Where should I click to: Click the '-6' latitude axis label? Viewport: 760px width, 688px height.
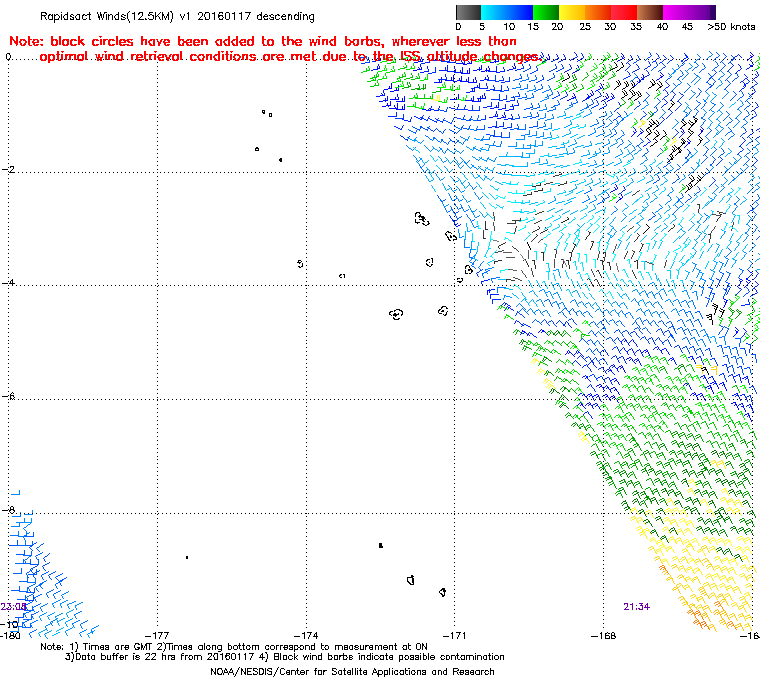[8, 396]
